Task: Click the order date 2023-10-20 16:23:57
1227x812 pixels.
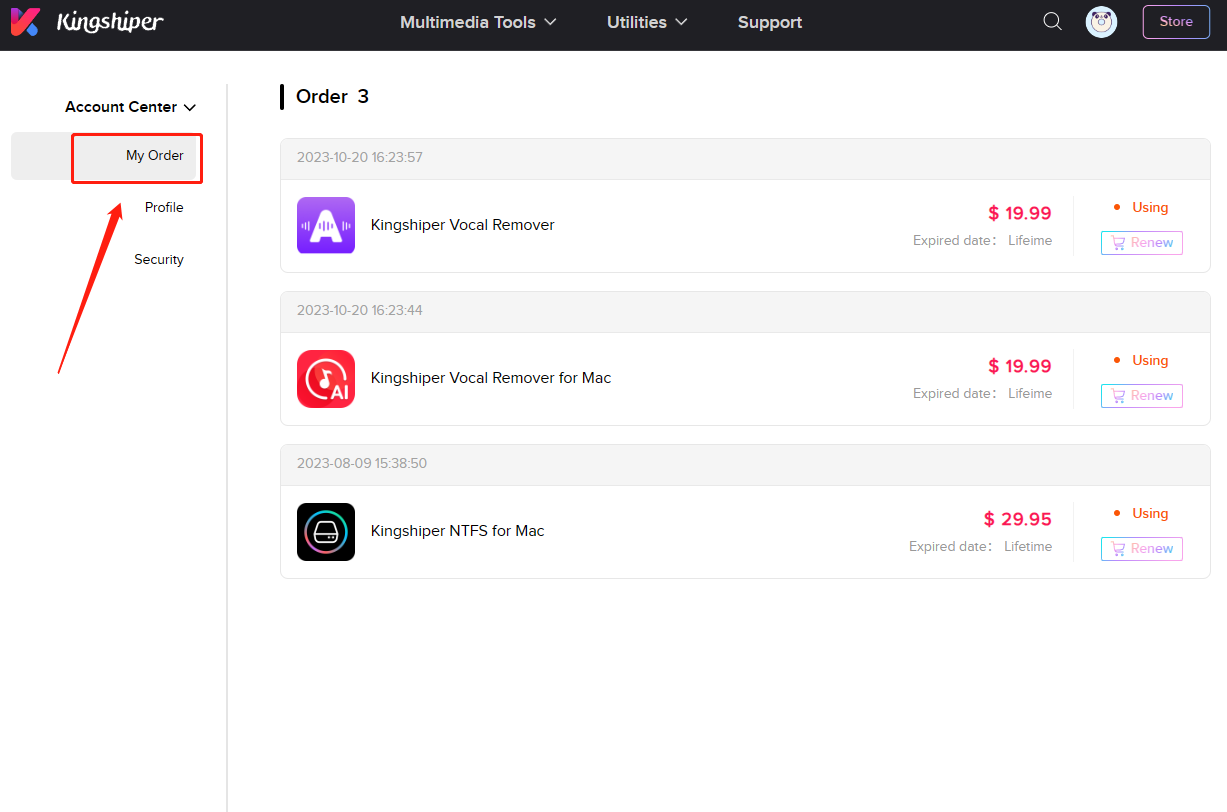Action: [360, 158]
